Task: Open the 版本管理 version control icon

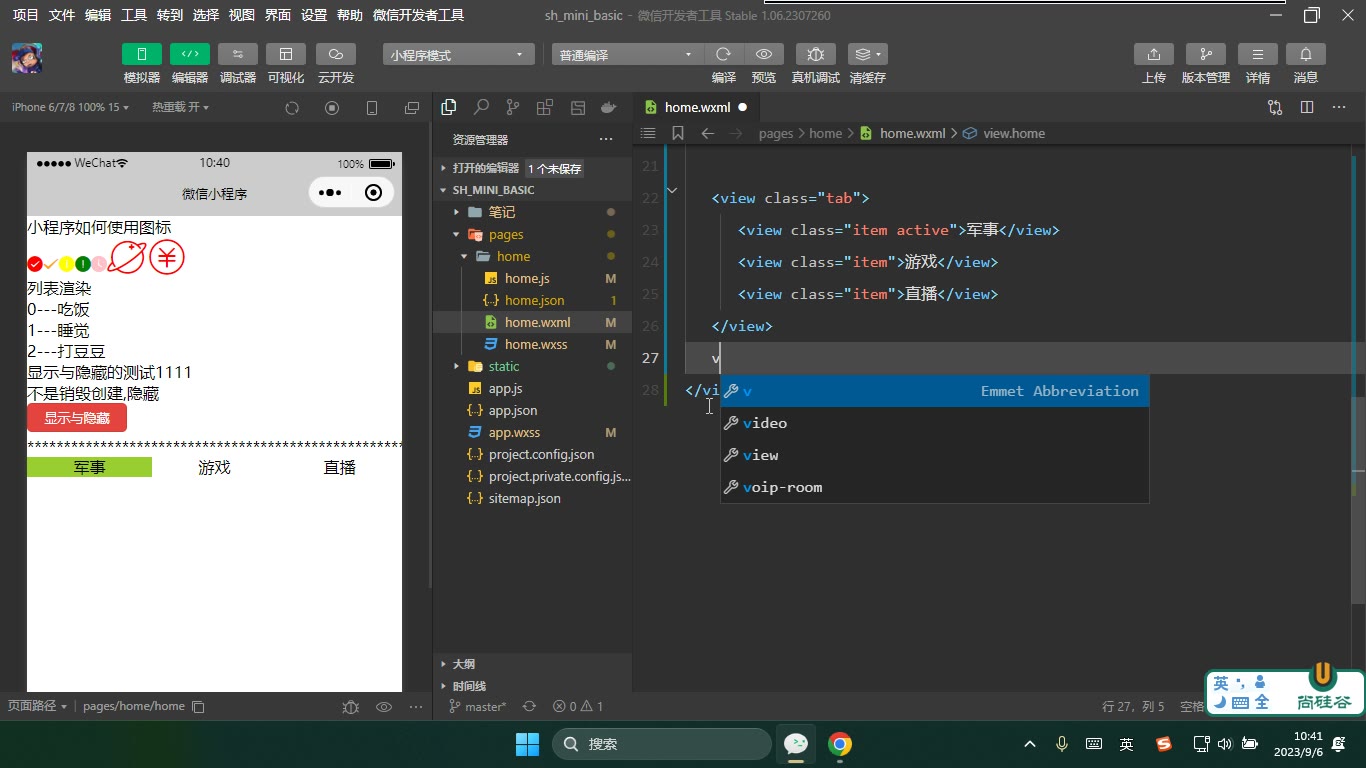Action: point(1206,54)
